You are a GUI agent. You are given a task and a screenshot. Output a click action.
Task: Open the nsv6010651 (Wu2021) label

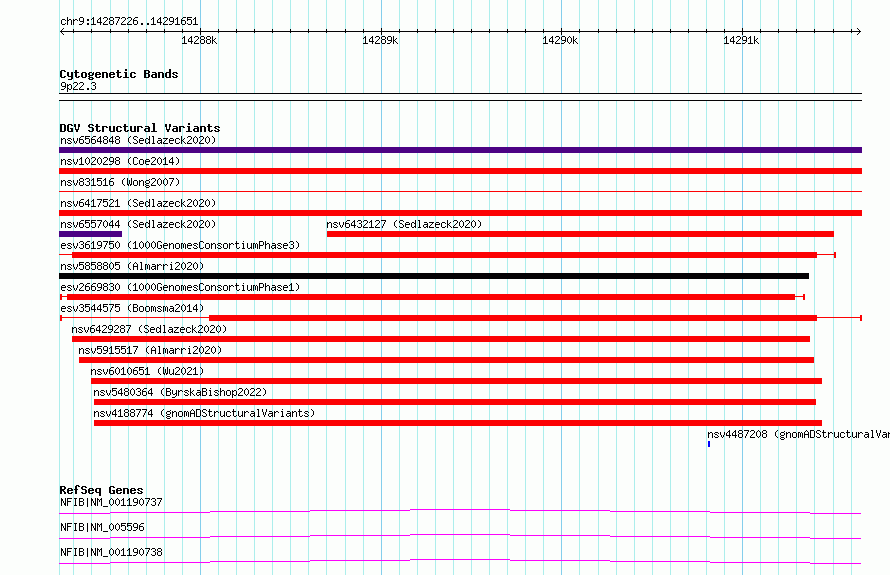147,371
